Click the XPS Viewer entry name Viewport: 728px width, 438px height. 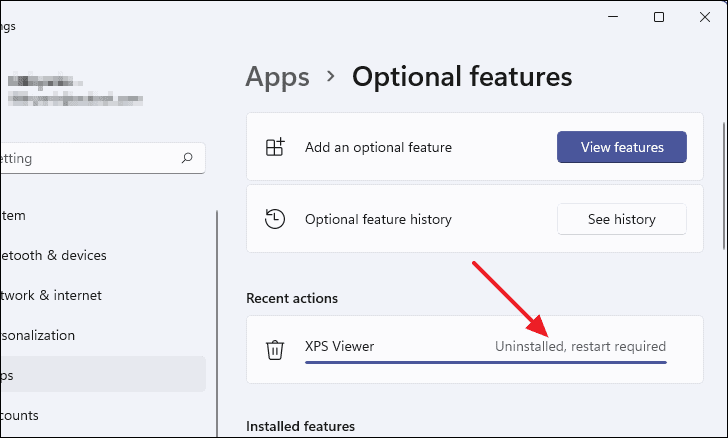339,346
